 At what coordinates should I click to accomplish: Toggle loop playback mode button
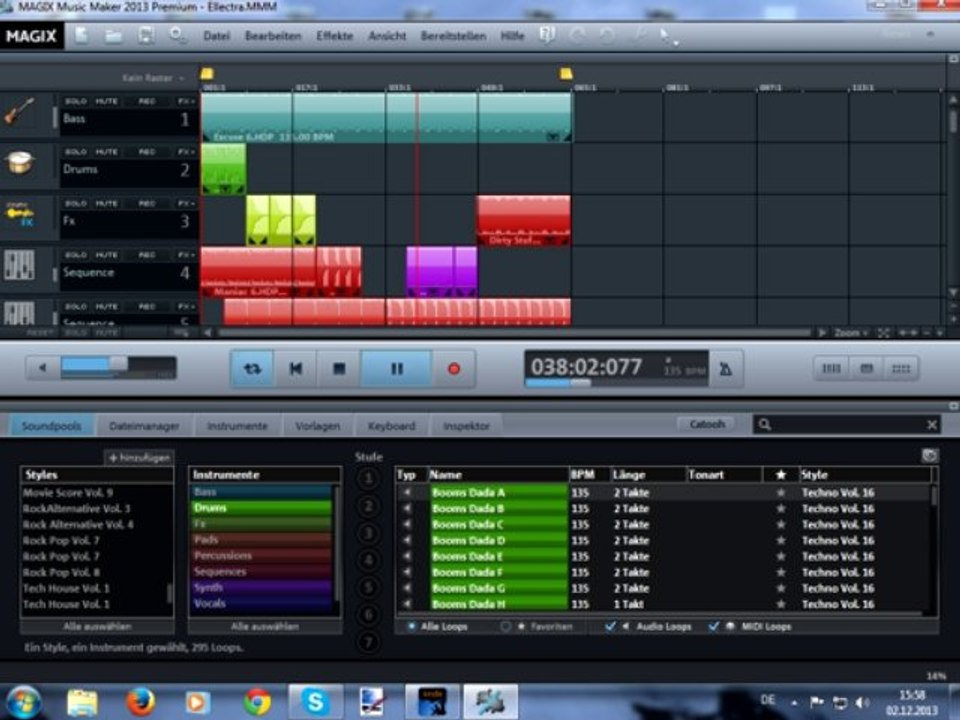click(x=252, y=369)
